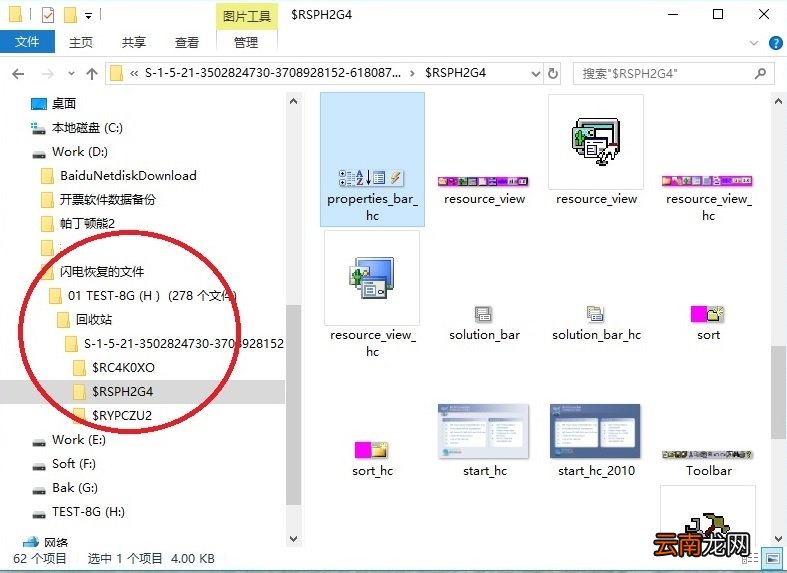
Task: Click the 图片工具 contextual tab header
Action: click(x=246, y=16)
